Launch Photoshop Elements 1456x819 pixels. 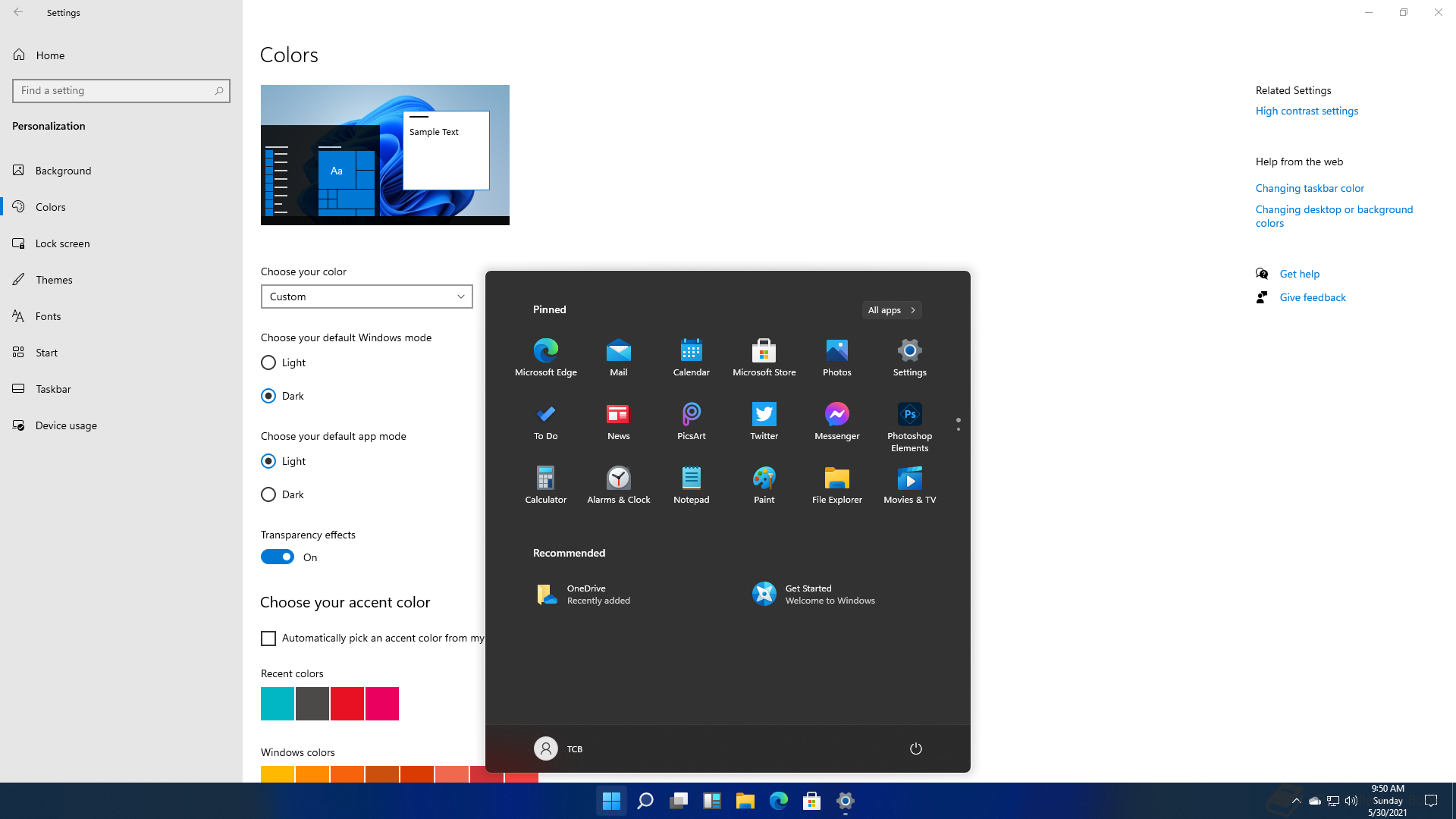(x=909, y=427)
